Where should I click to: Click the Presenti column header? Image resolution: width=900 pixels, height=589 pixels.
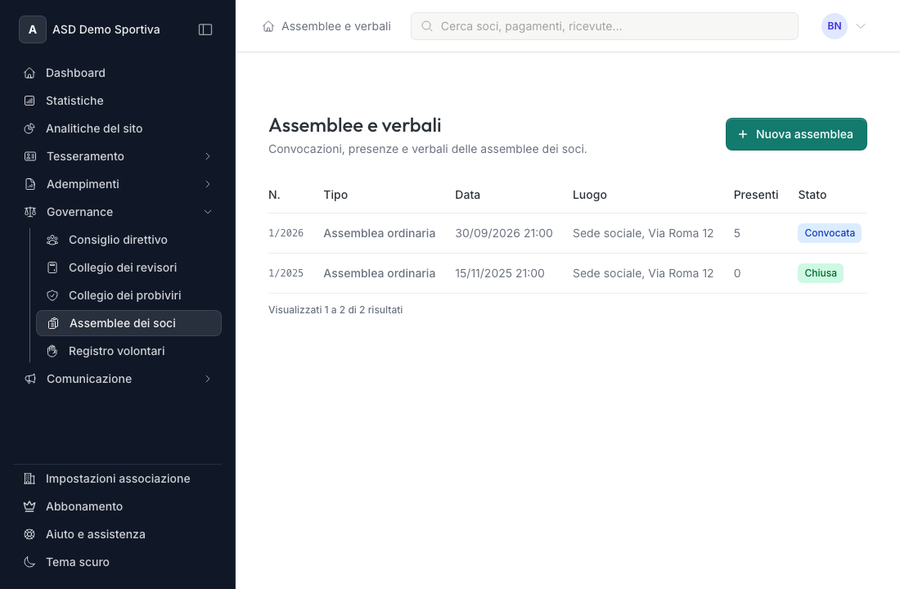point(756,195)
